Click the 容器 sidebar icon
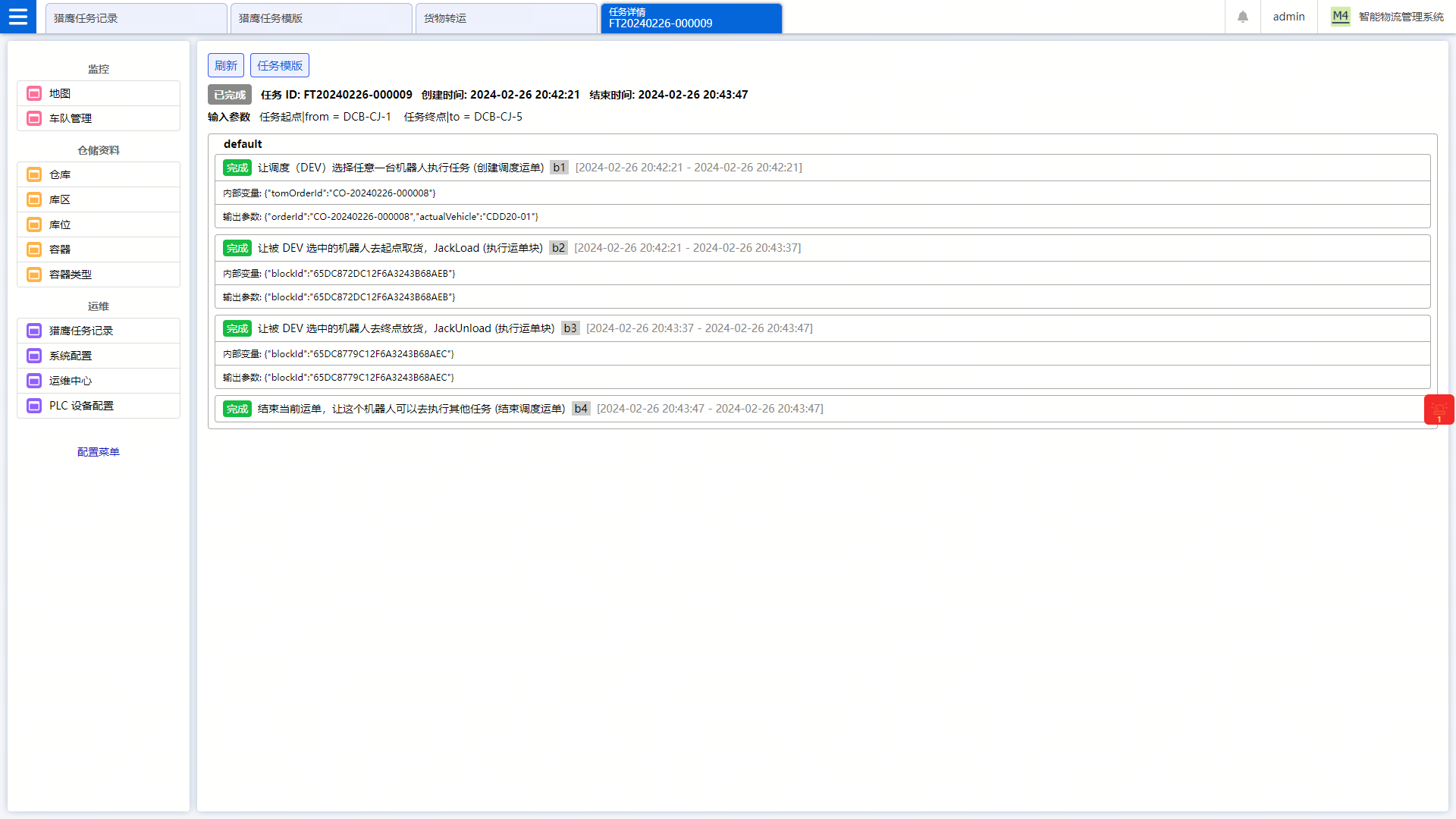This screenshot has height=819, width=1456. (34, 249)
